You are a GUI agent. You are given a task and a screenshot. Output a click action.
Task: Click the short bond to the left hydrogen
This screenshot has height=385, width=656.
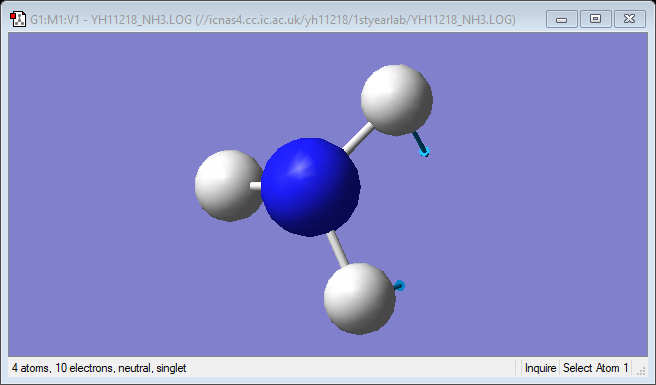click(256, 186)
